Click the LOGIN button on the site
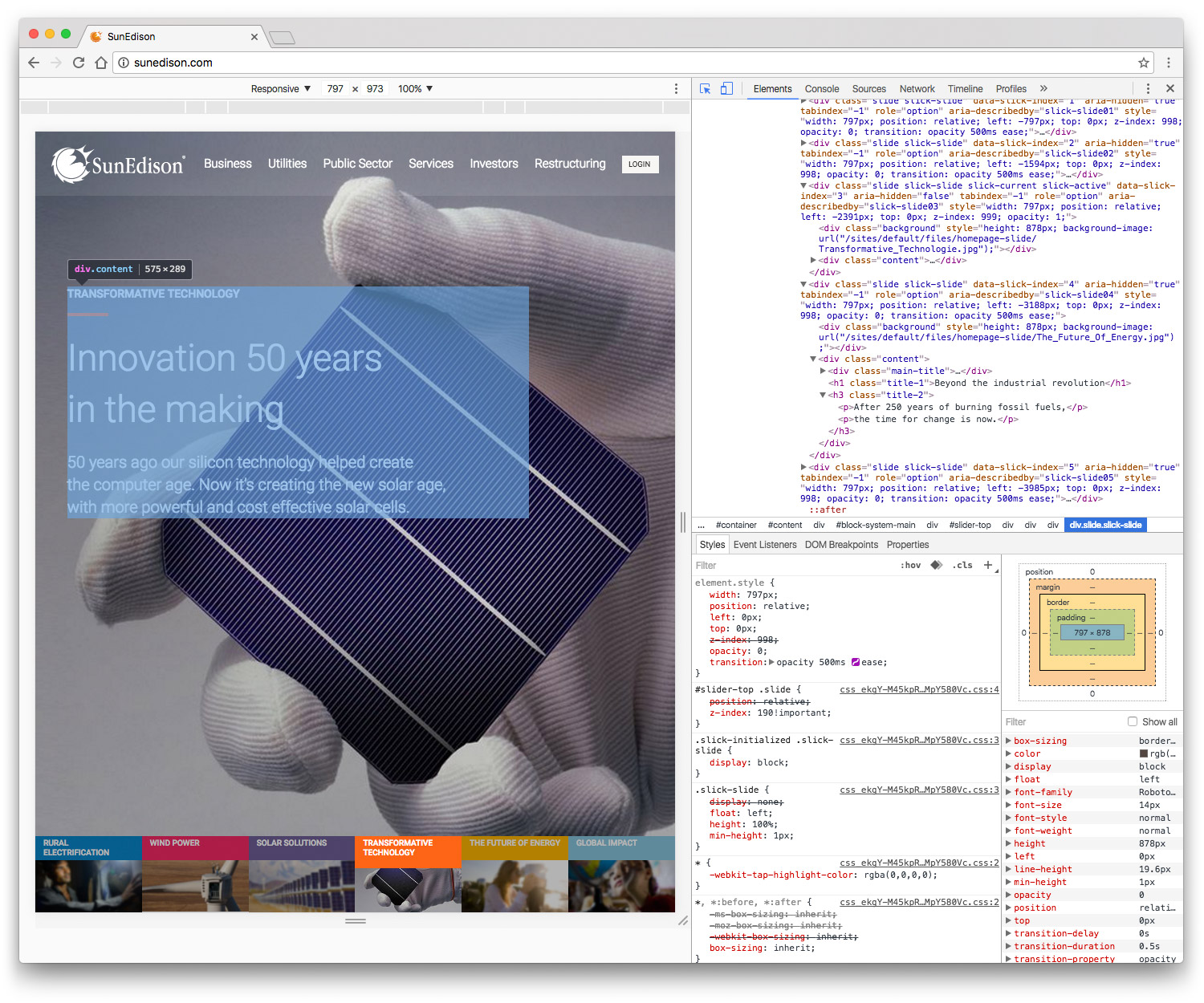Image resolution: width=1204 pixels, height=1003 pixels. coord(640,164)
